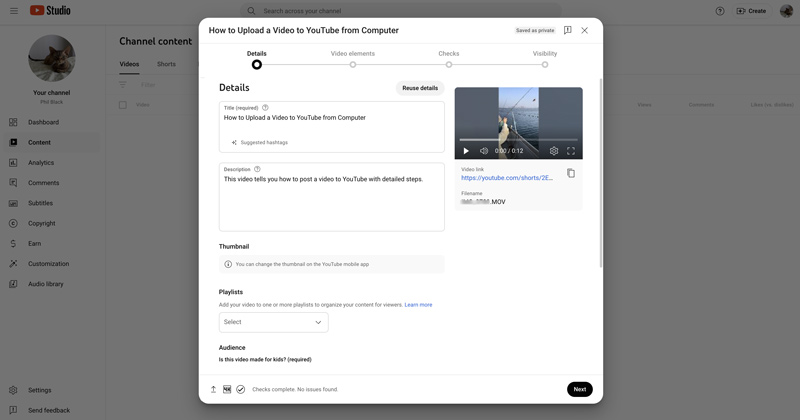Open video player settings gear

(554, 151)
